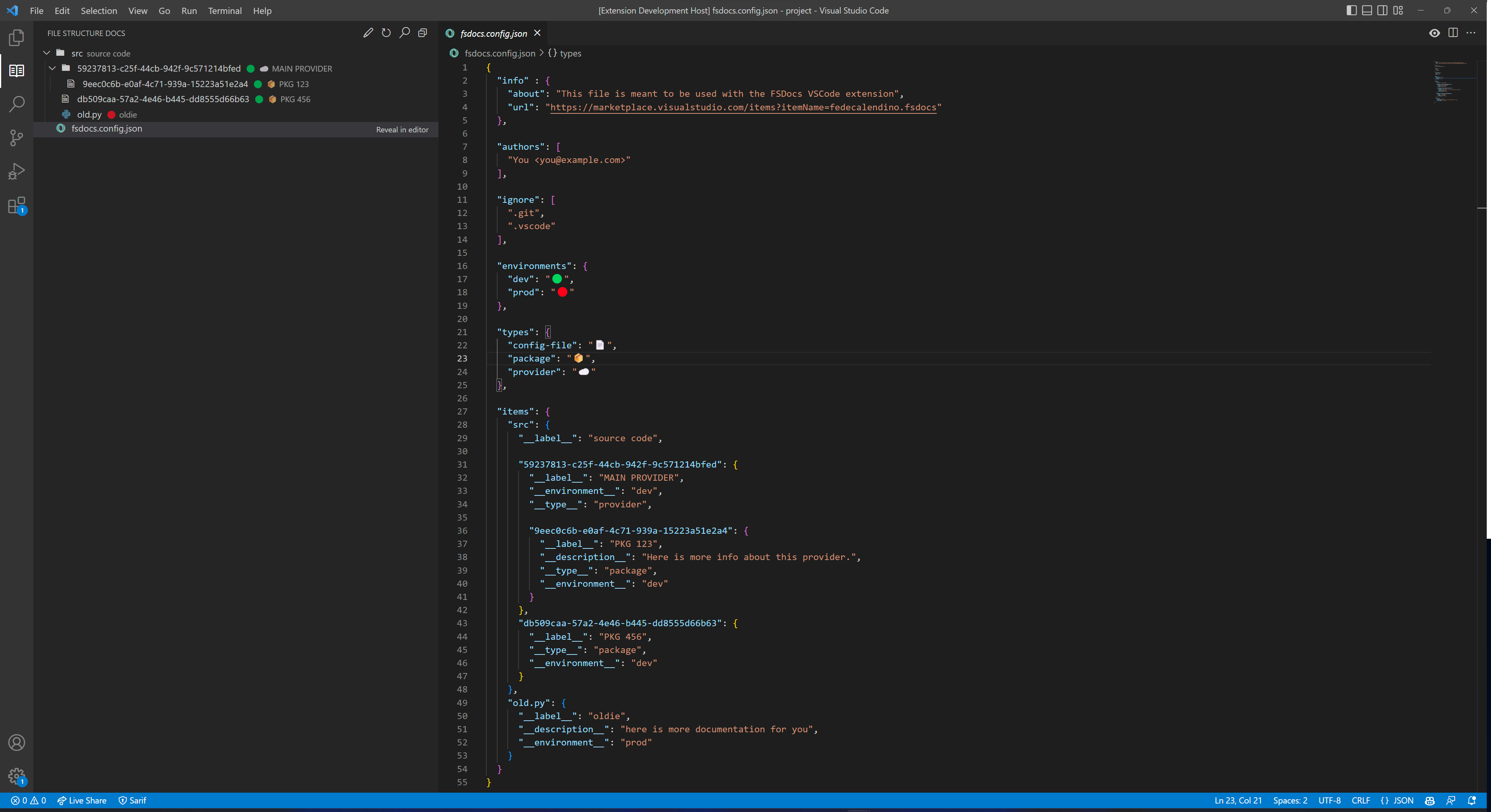
Task: Click the split editor right icon
Action: 1453,33
